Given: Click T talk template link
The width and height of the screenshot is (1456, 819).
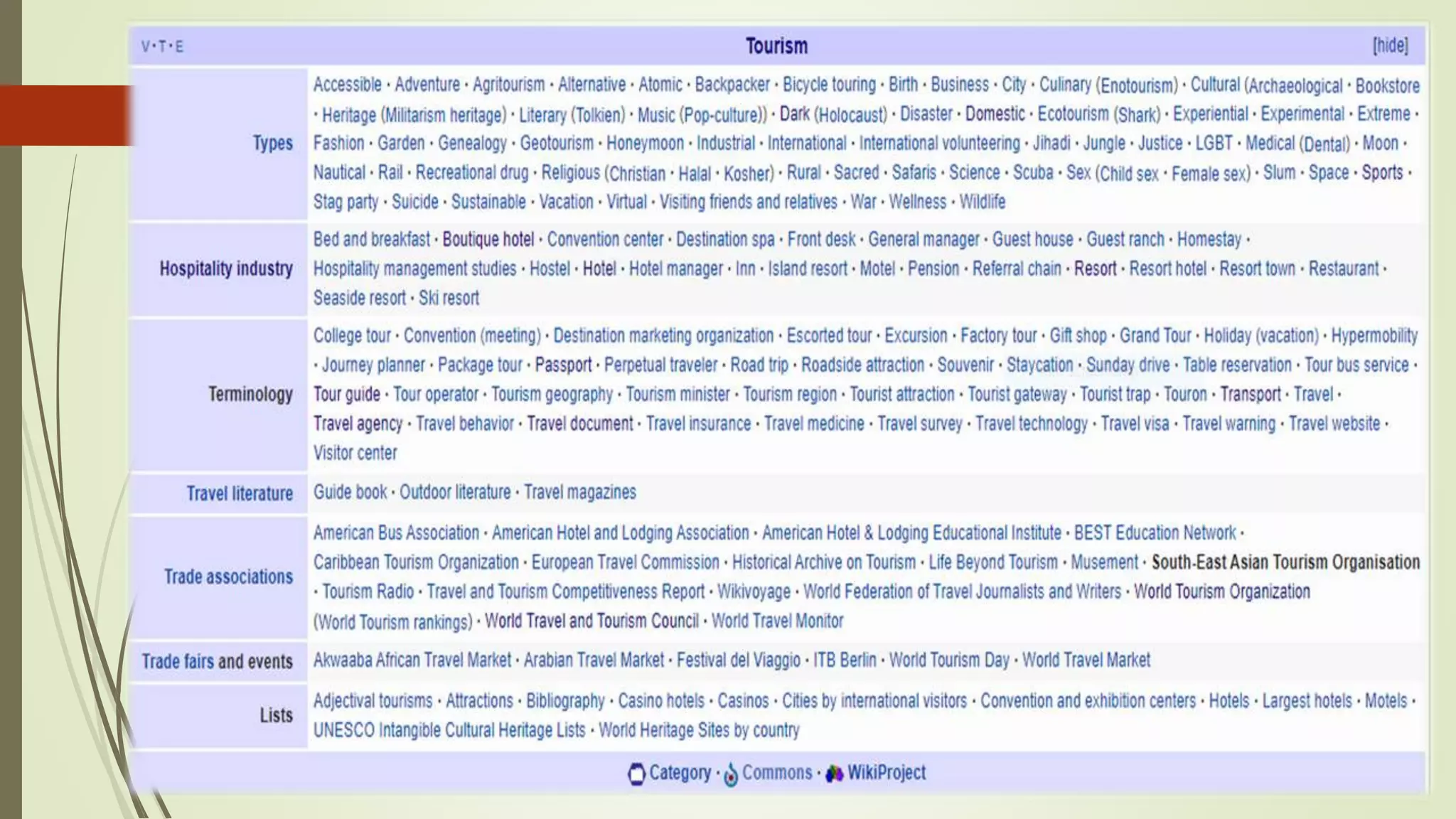Looking at the screenshot, I should (x=162, y=47).
